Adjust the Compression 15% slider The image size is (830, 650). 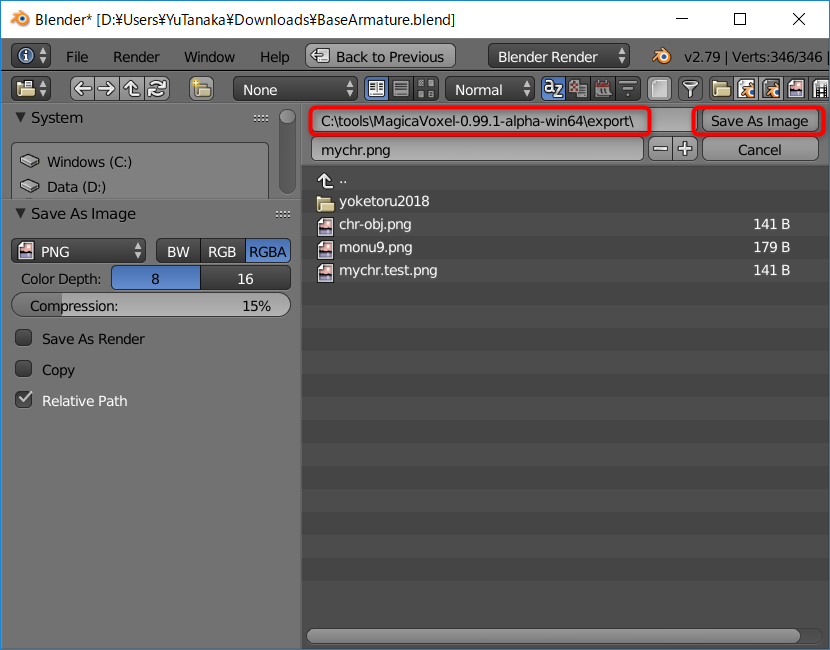click(151, 305)
